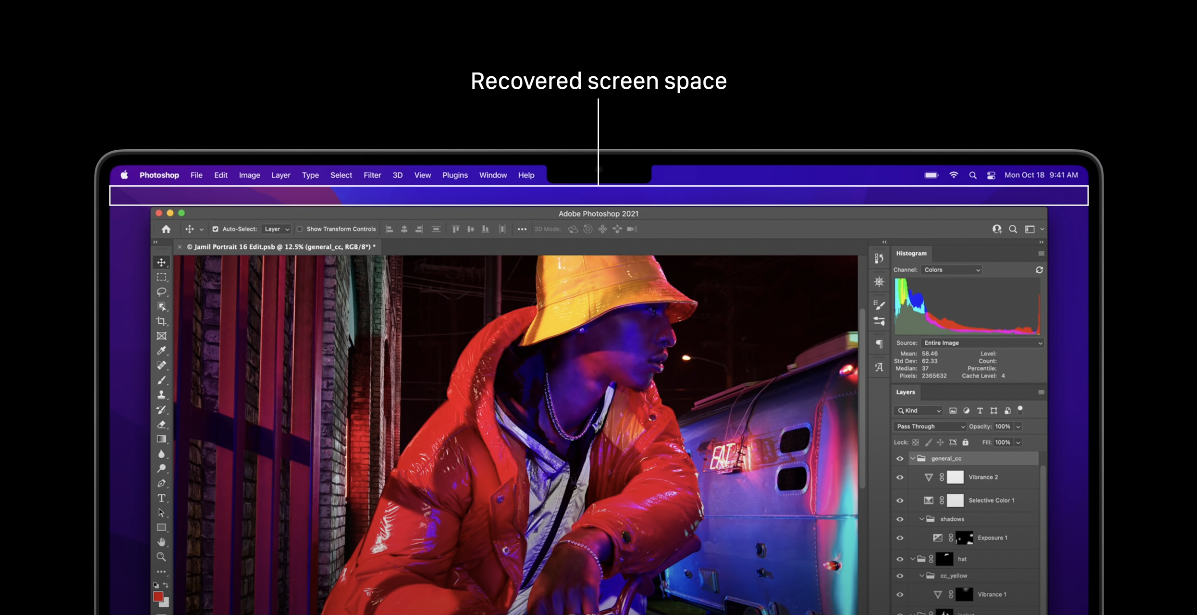1197x615 pixels.
Task: Select the Object Selection tool
Action: 161,307
